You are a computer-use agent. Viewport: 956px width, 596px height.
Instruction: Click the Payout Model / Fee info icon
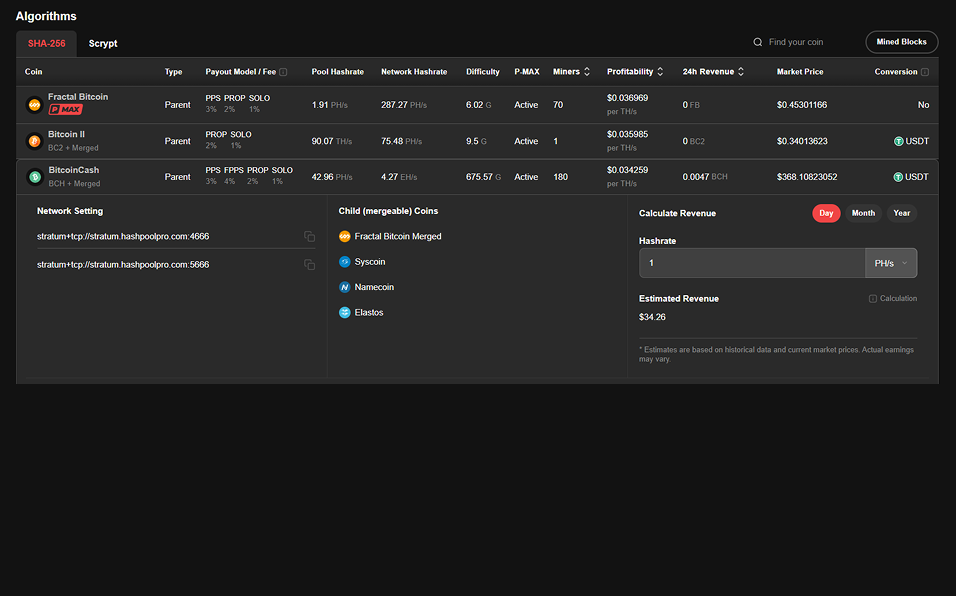point(283,72)
